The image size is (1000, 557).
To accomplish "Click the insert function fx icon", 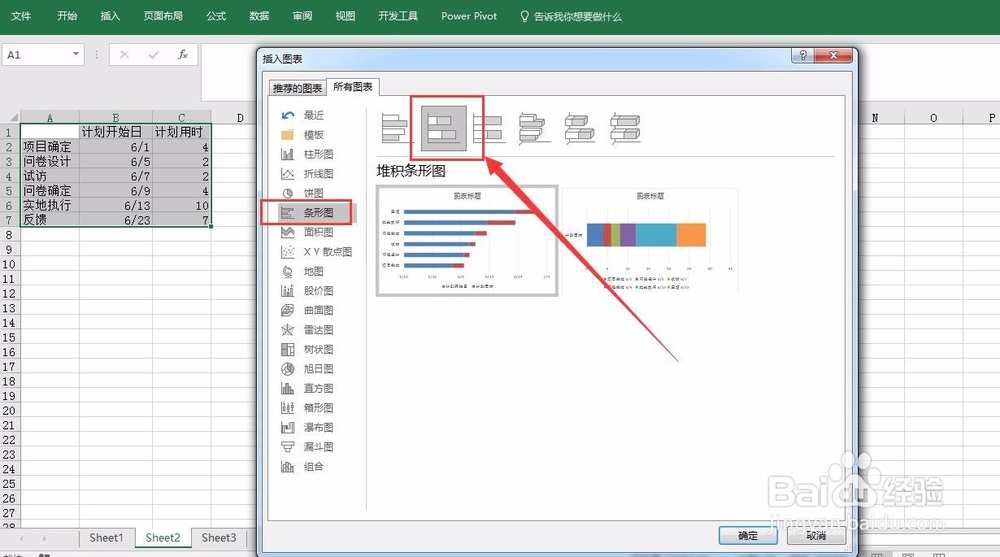I will coord(183,55).
